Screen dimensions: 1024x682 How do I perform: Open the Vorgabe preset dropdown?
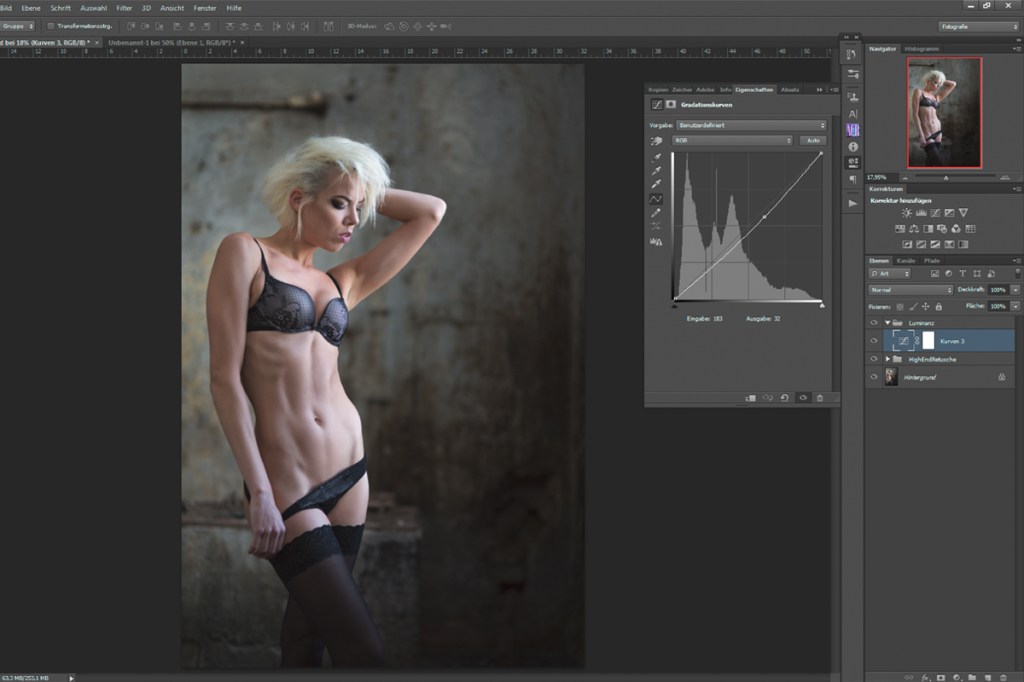point(752,125)
